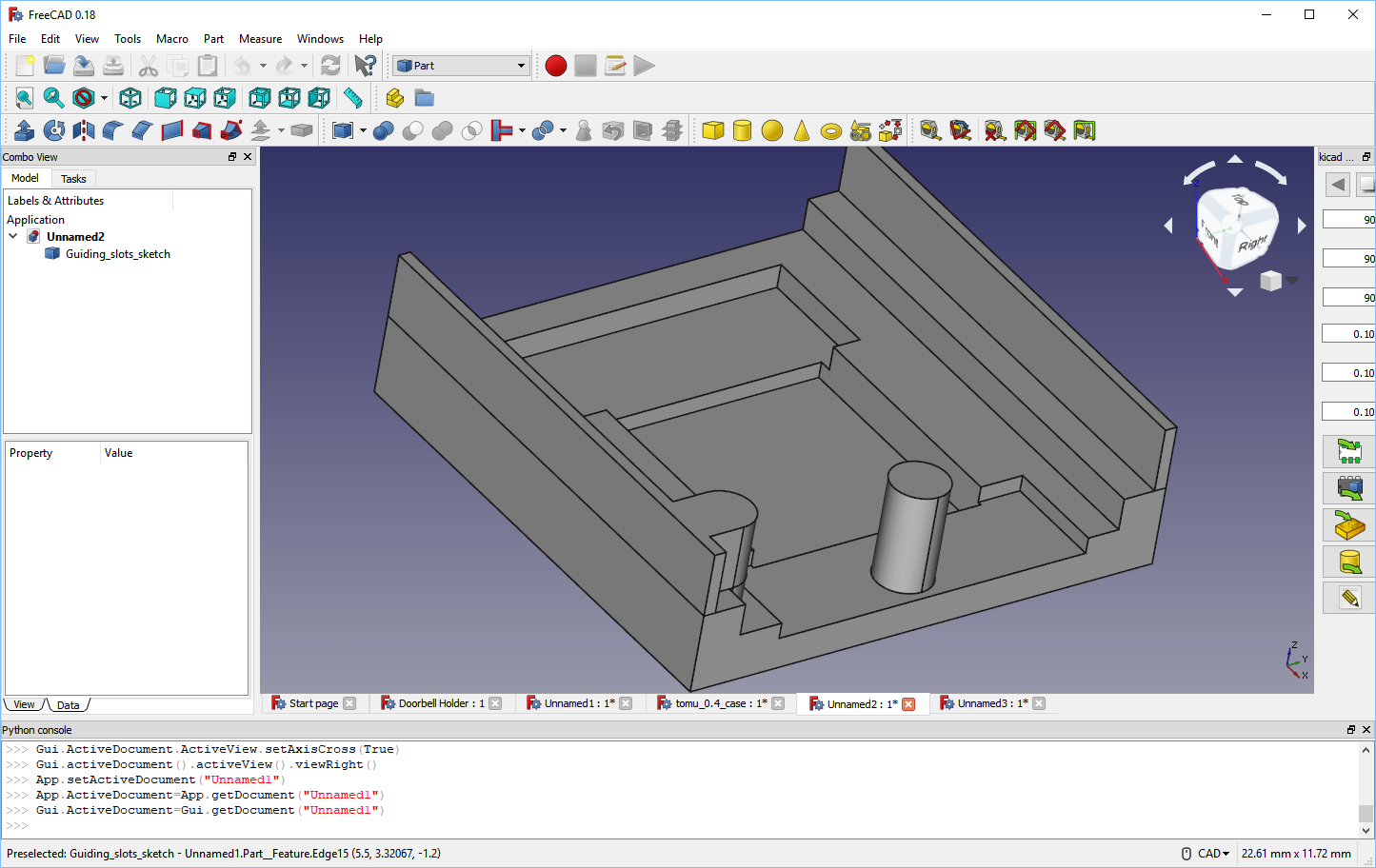Activate the Fit All zoom tool
The image size is (1376, 868).
[23, 97]
